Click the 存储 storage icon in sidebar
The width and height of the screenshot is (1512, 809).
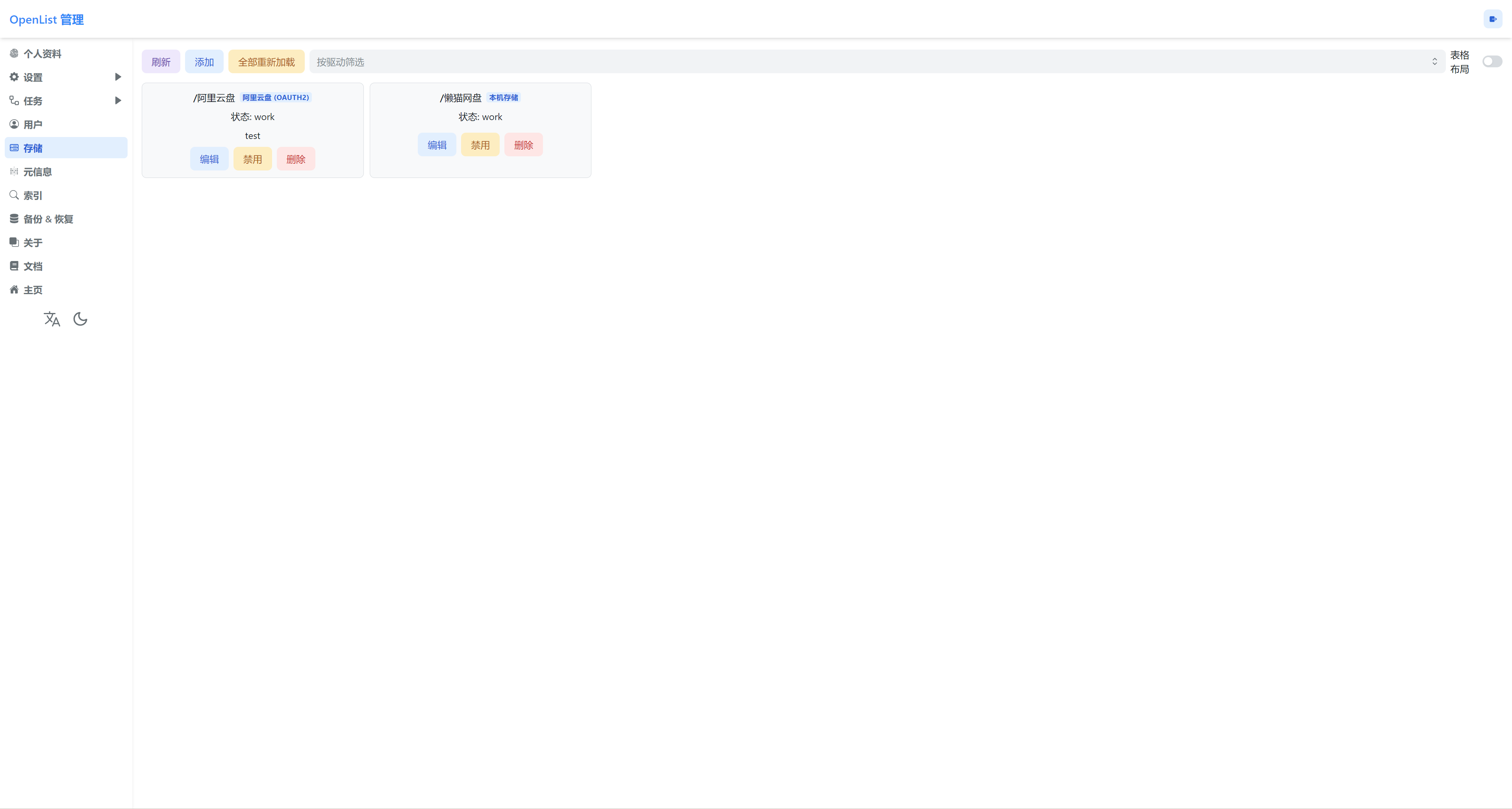point(14,148)
